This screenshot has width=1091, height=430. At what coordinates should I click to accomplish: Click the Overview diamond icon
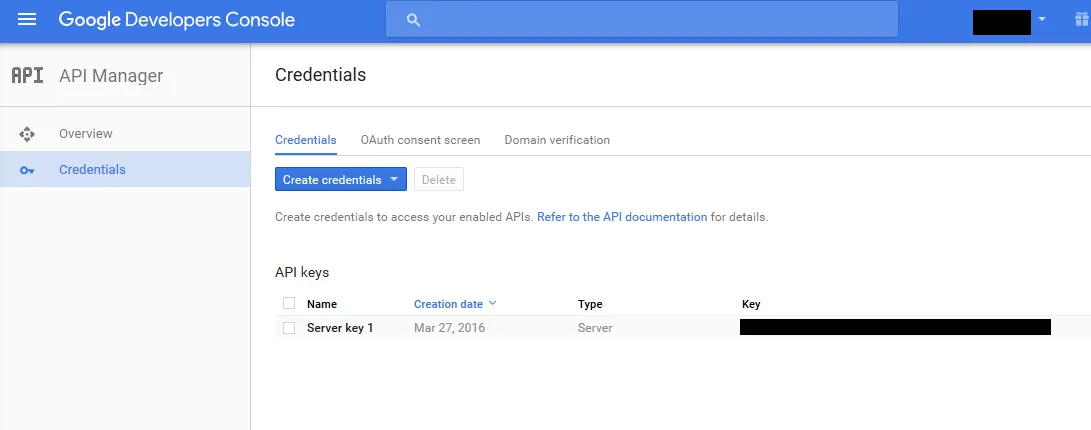(26, 134)
